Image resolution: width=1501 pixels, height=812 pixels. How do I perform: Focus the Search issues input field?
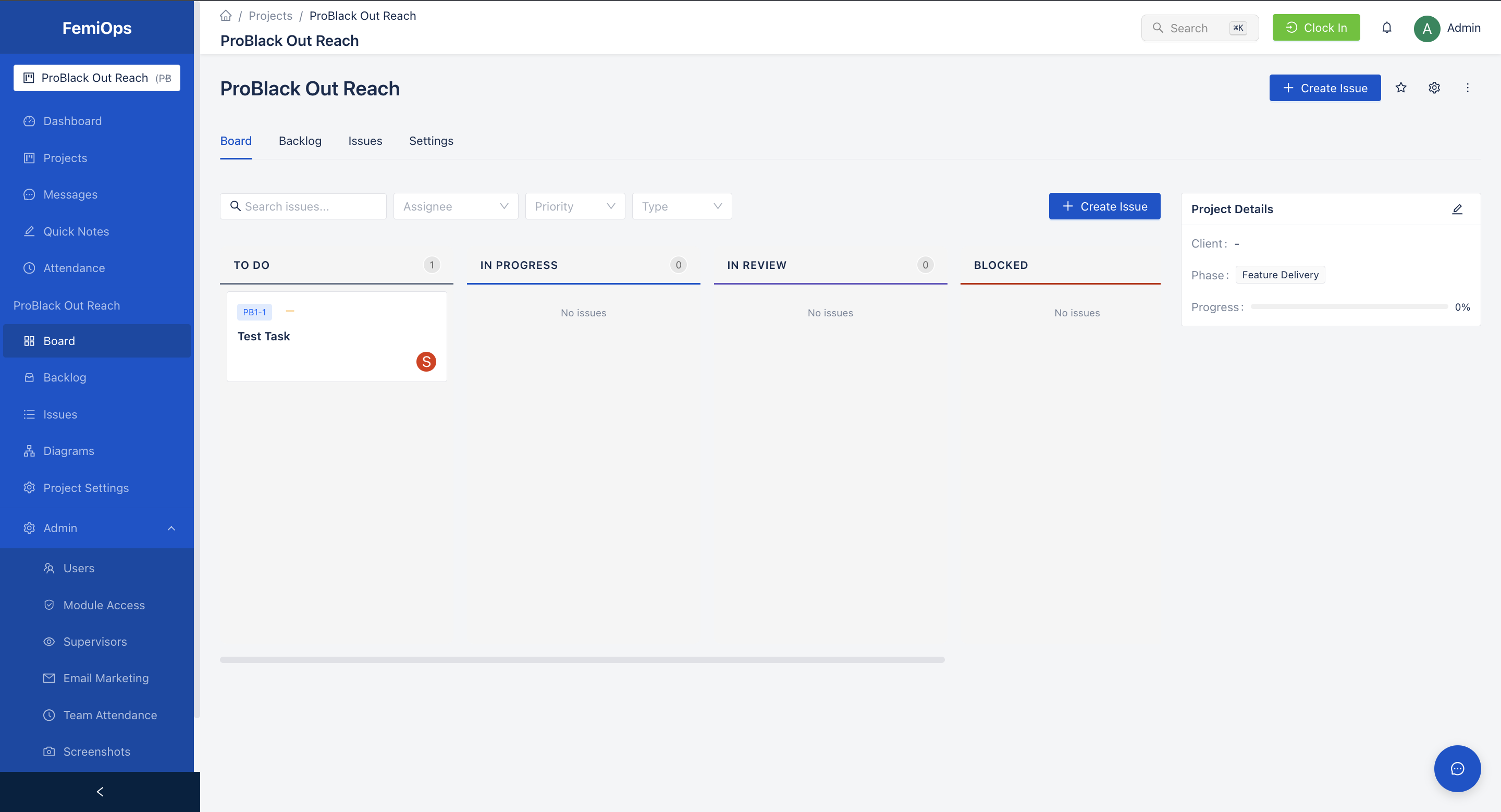(309, 206)
